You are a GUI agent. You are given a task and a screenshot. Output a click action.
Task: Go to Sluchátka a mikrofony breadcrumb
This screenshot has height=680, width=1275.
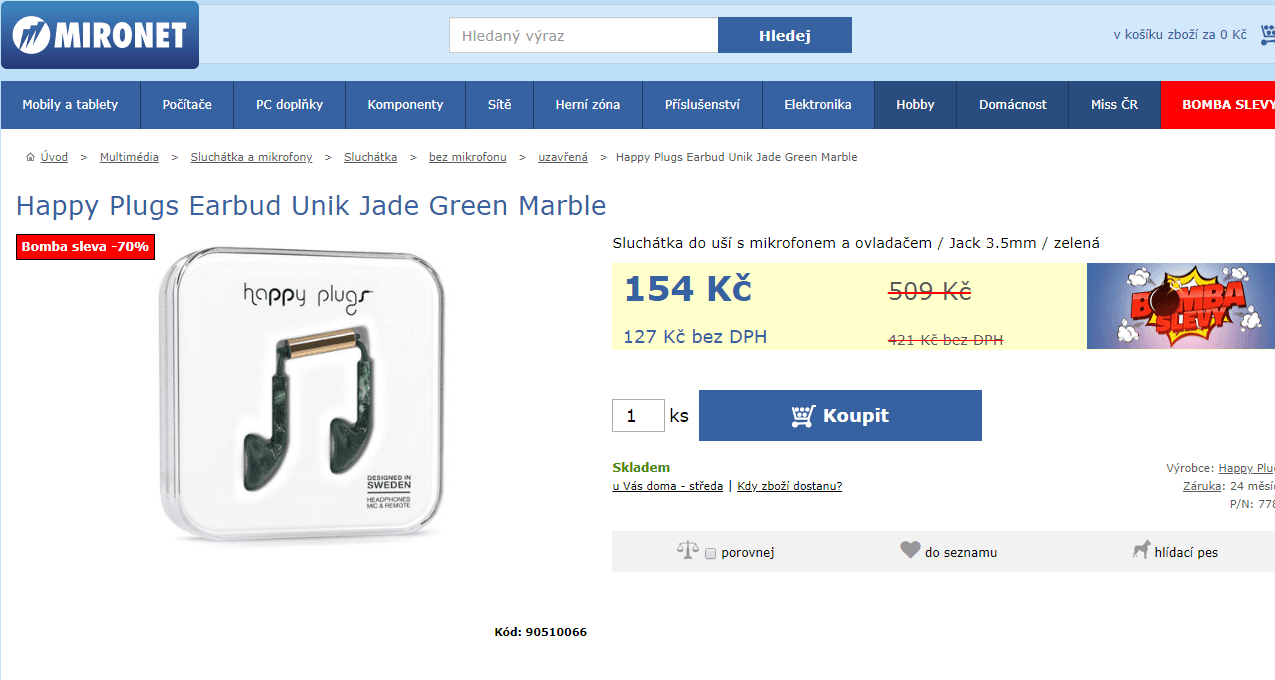(251, 157)
